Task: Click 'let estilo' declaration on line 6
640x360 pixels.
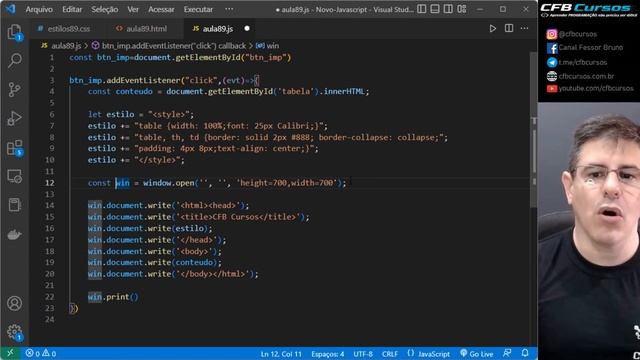Action: [x=111, y=114]
